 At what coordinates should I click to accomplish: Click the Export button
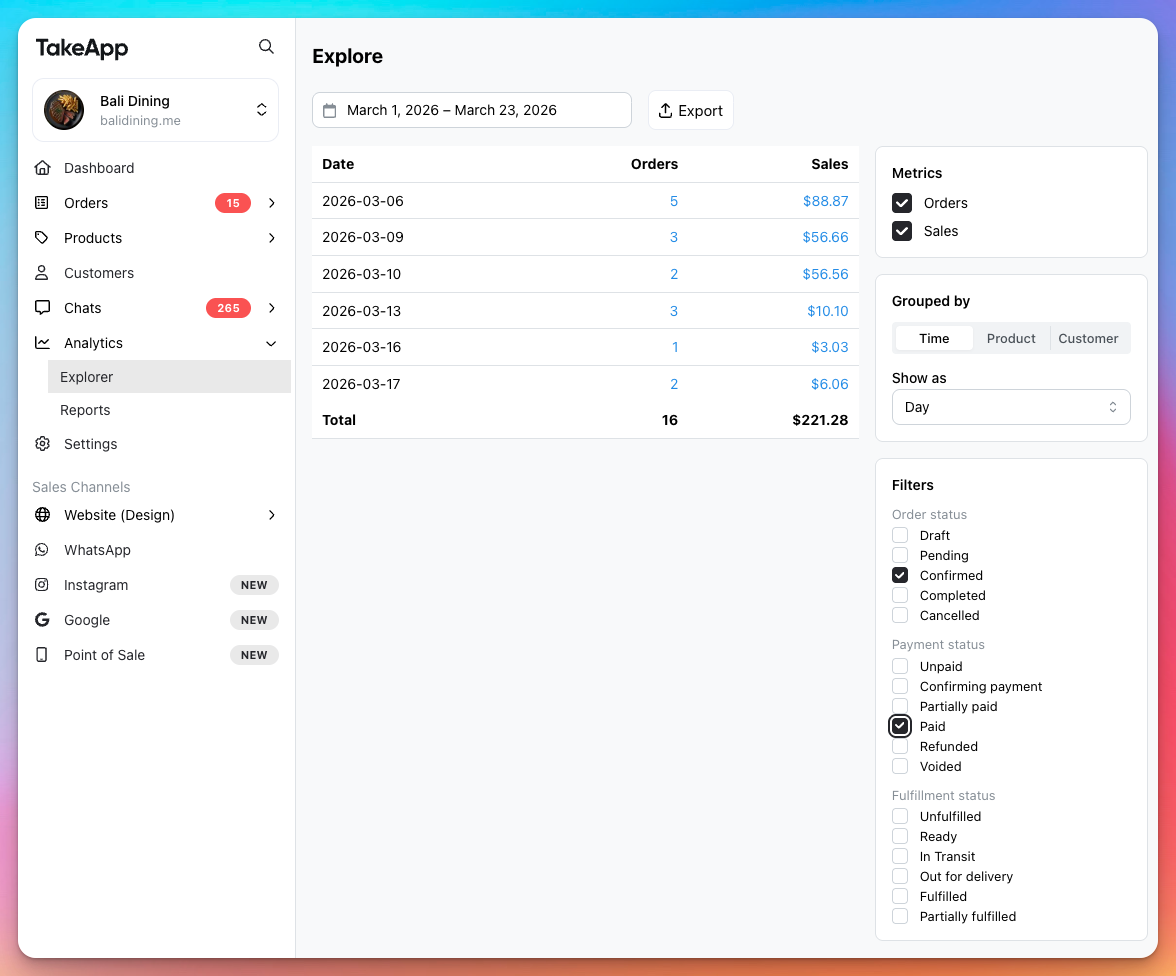tap(691, 111)
